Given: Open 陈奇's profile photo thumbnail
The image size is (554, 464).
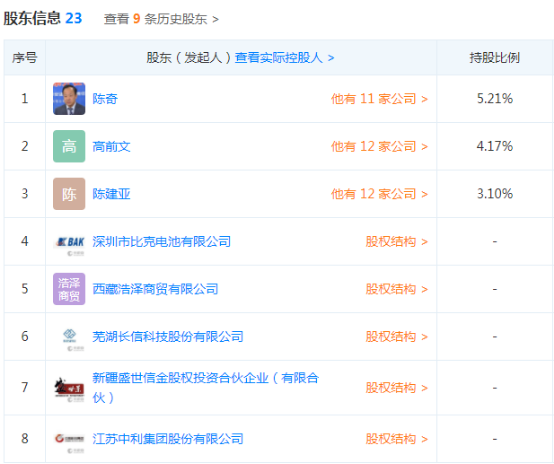Looking at the screenshot, I should pyautogui.click(x=69, y=99).
